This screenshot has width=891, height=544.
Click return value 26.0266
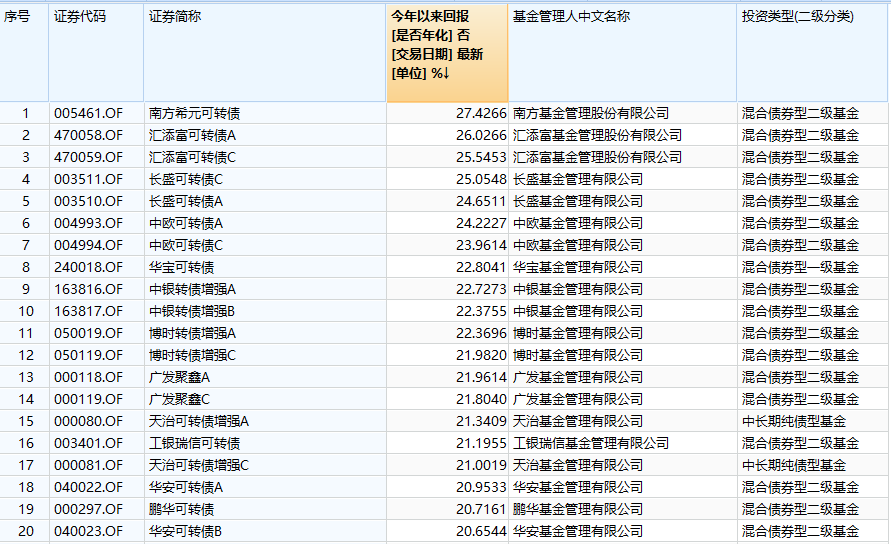pos(481,135)
